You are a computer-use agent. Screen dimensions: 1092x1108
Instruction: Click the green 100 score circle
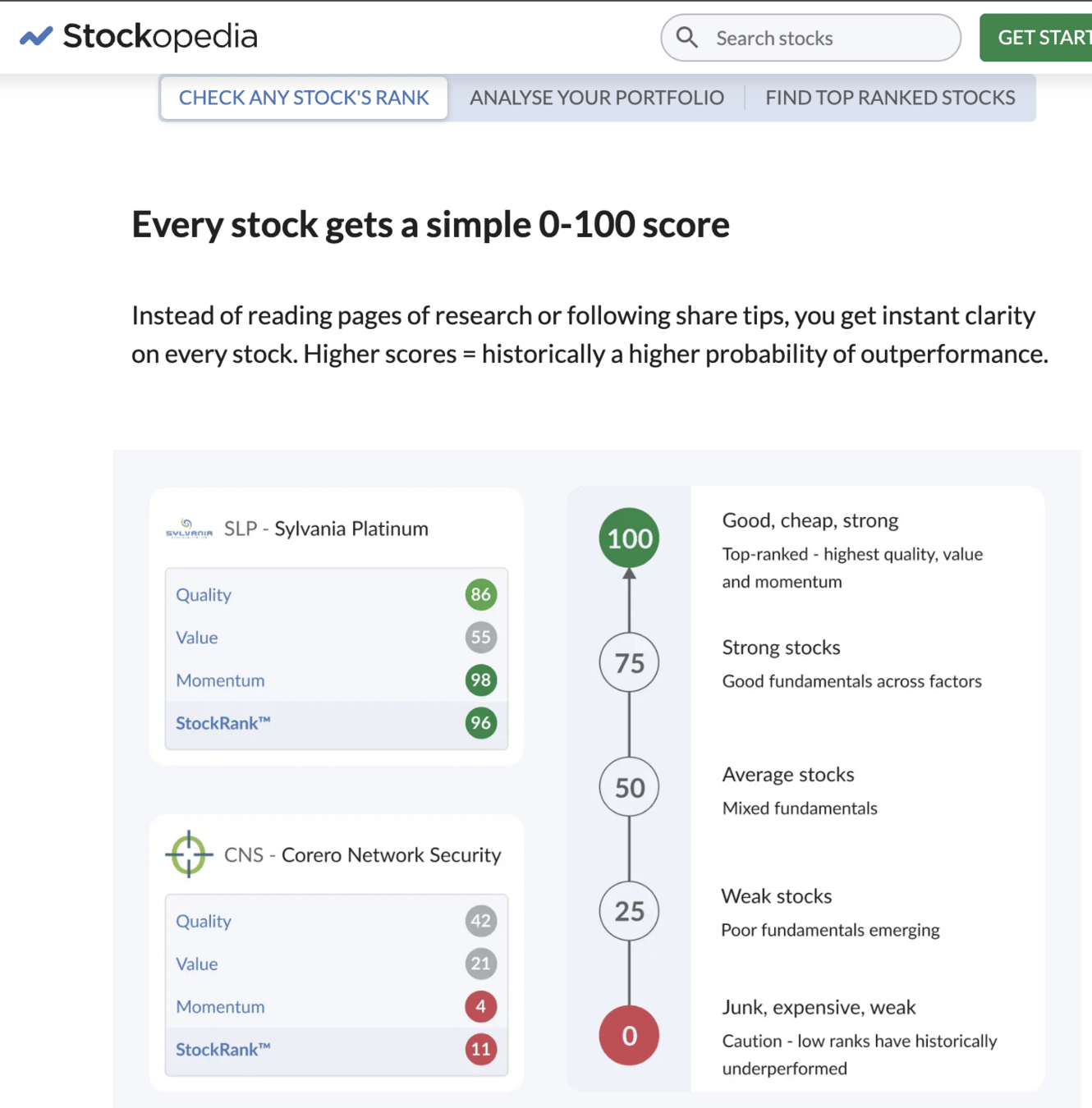pyautogui.click(x=630, y=538)
